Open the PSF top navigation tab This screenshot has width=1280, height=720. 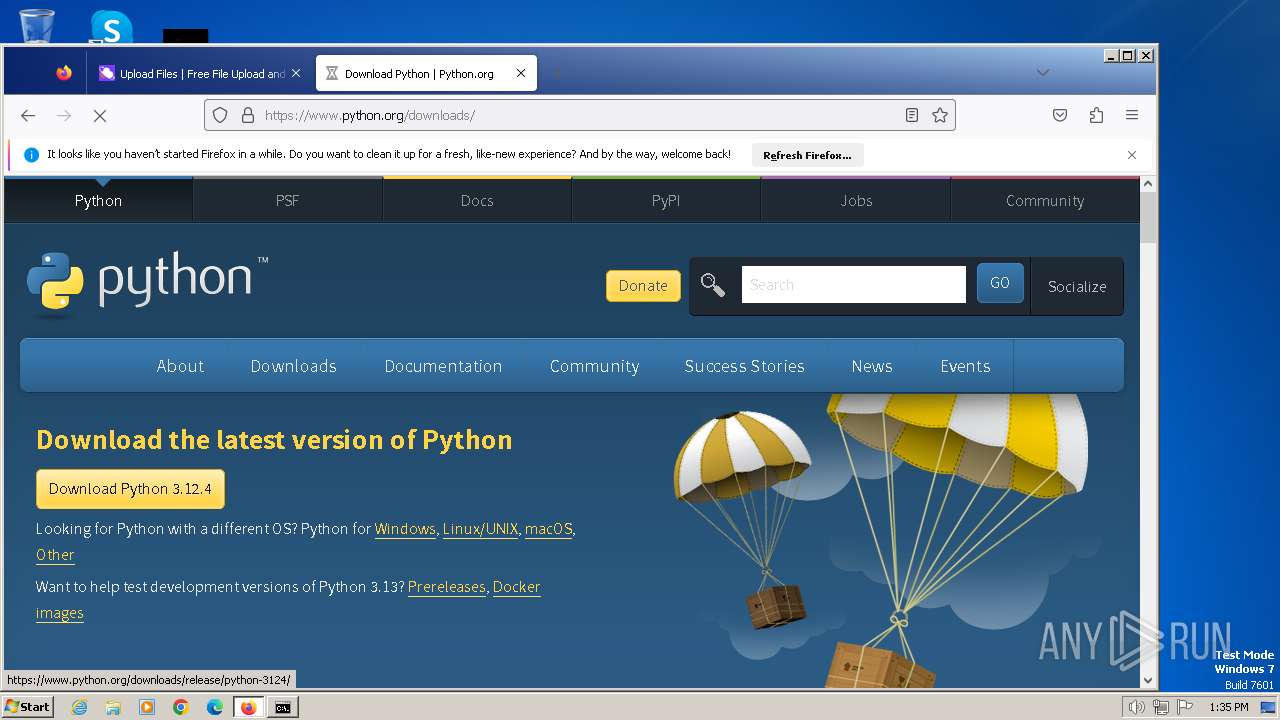click(x=287, y=200)
